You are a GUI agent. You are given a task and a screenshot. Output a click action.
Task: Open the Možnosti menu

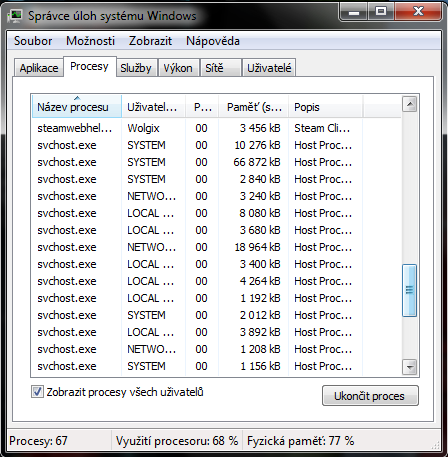[x=90, y=41]
